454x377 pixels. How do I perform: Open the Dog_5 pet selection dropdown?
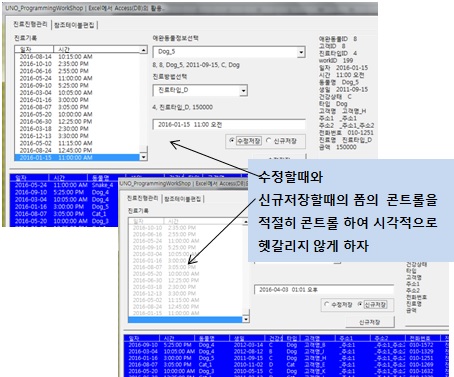point(301,52)
